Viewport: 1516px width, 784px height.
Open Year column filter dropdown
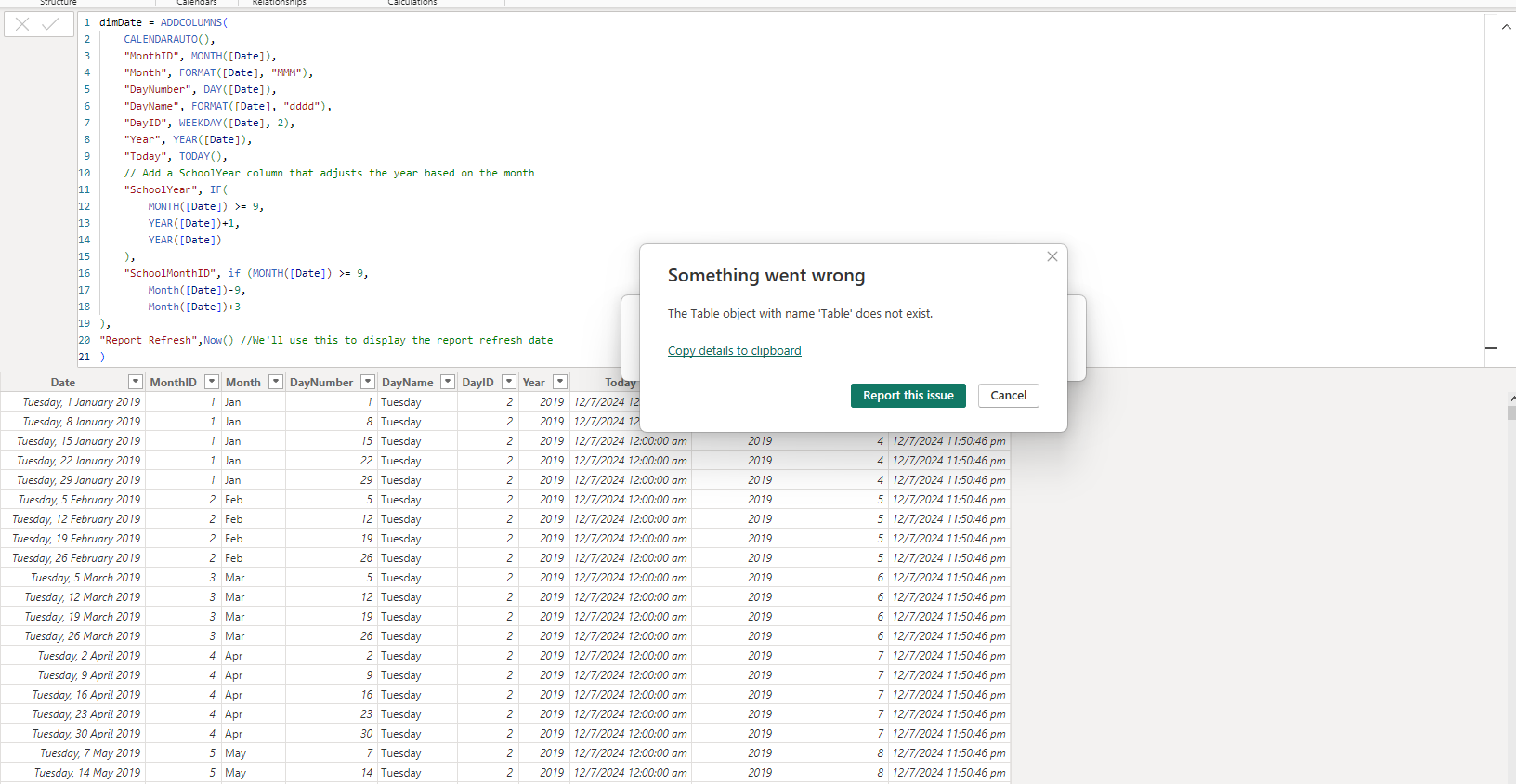[560, 382]
